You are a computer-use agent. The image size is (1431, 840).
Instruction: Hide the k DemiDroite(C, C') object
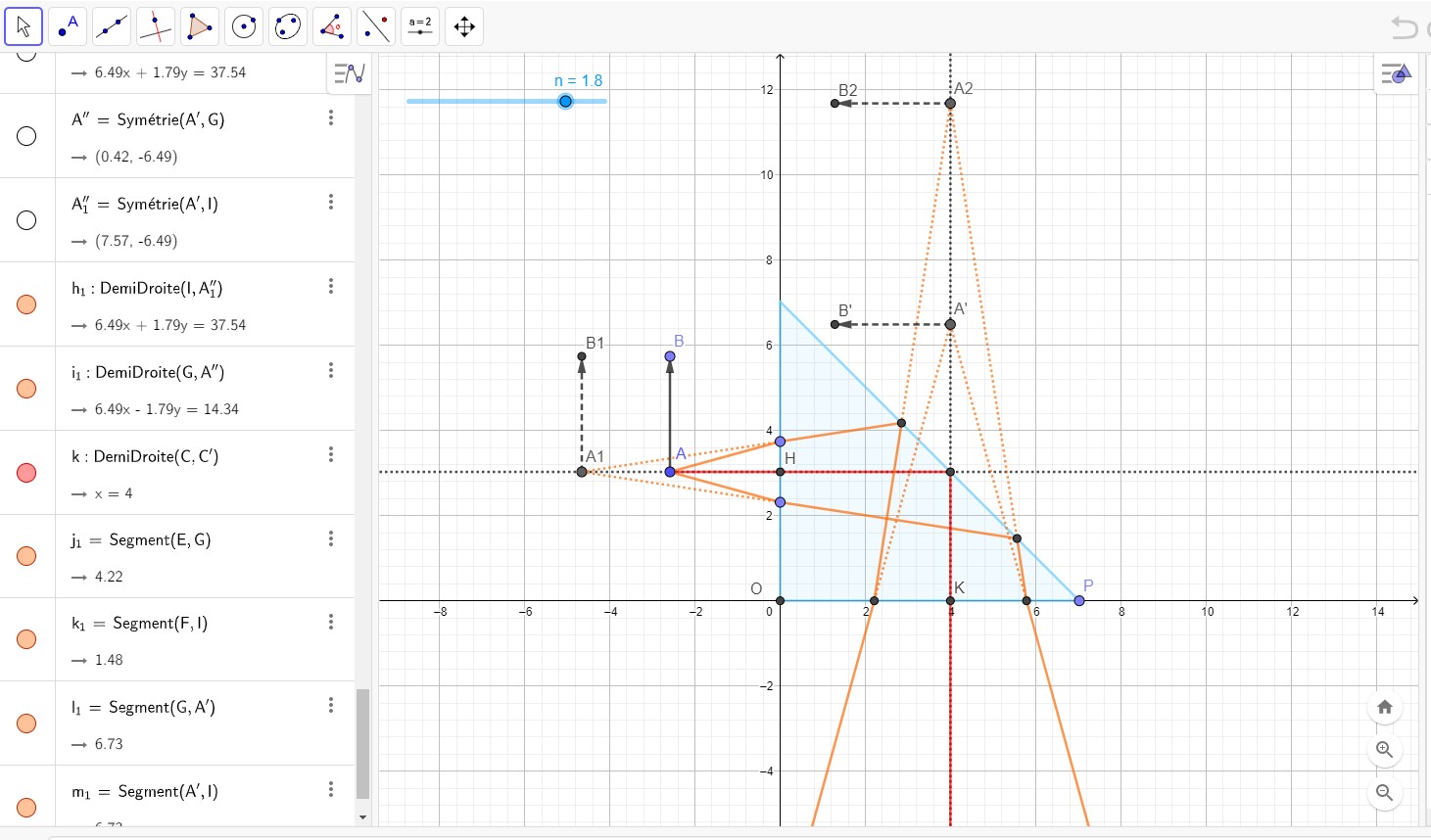click(26, 473)
